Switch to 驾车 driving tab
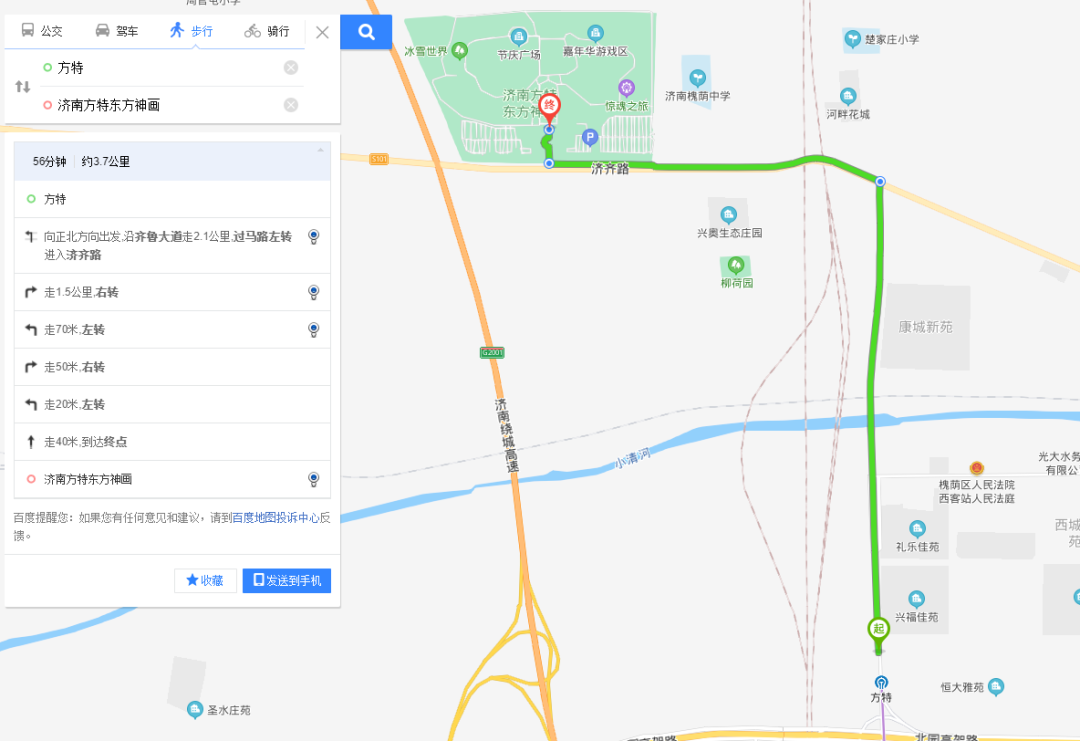1080x741 pixels. pyautogui.click(x=116, y=30)
